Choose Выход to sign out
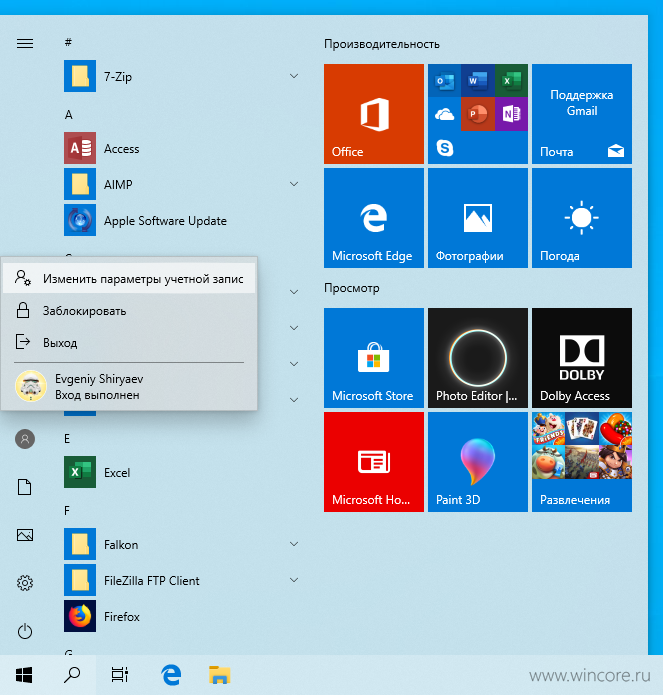Viewport: 663px width, 695px height. tap(129, 343)
